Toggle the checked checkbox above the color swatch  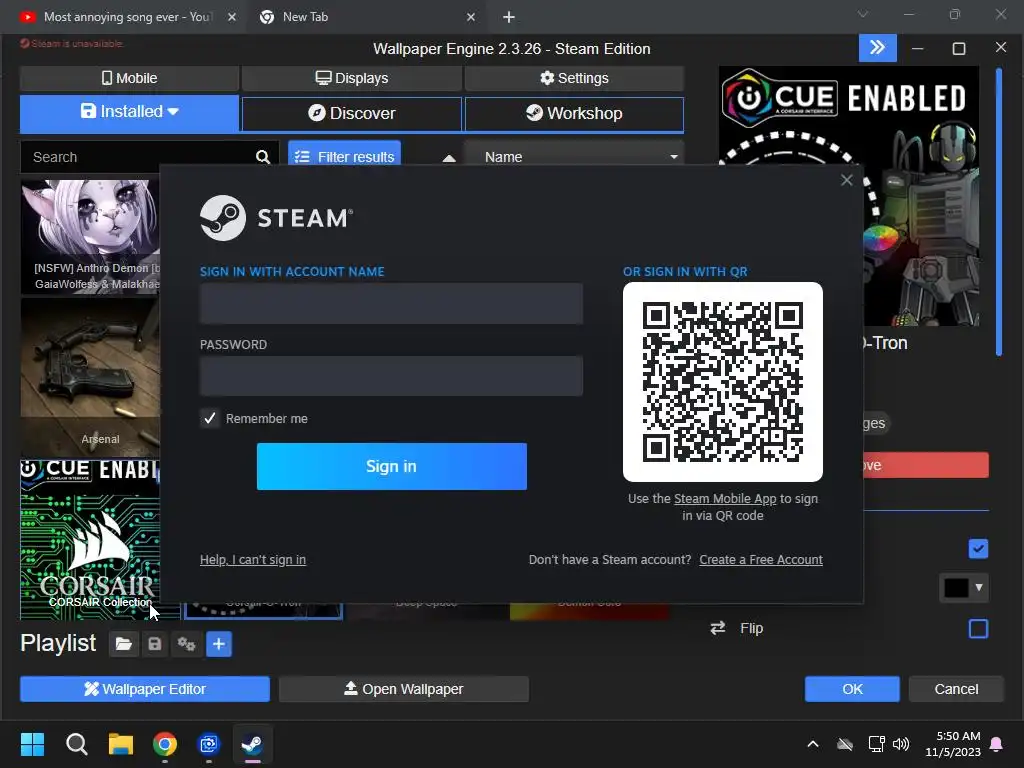pos(978,549)
